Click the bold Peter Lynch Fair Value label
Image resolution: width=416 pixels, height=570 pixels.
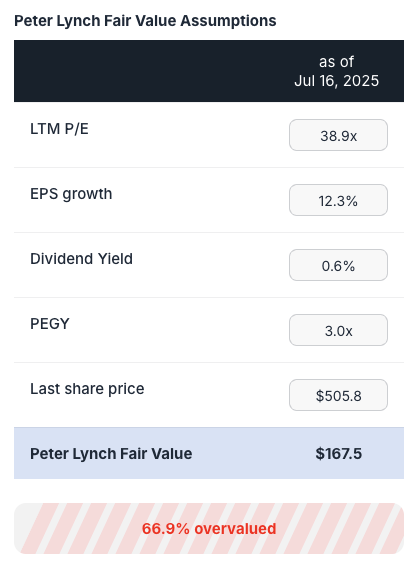click(111, 454)
